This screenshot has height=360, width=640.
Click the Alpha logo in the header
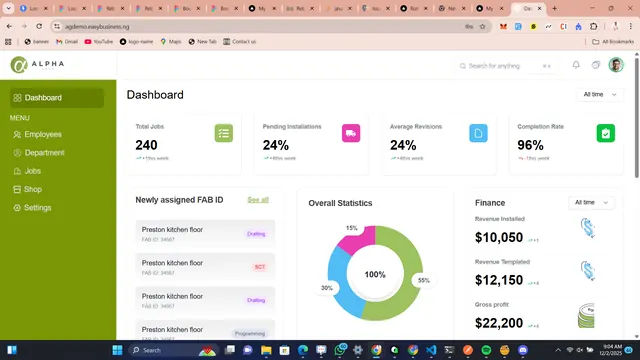(x=37, y=64)
